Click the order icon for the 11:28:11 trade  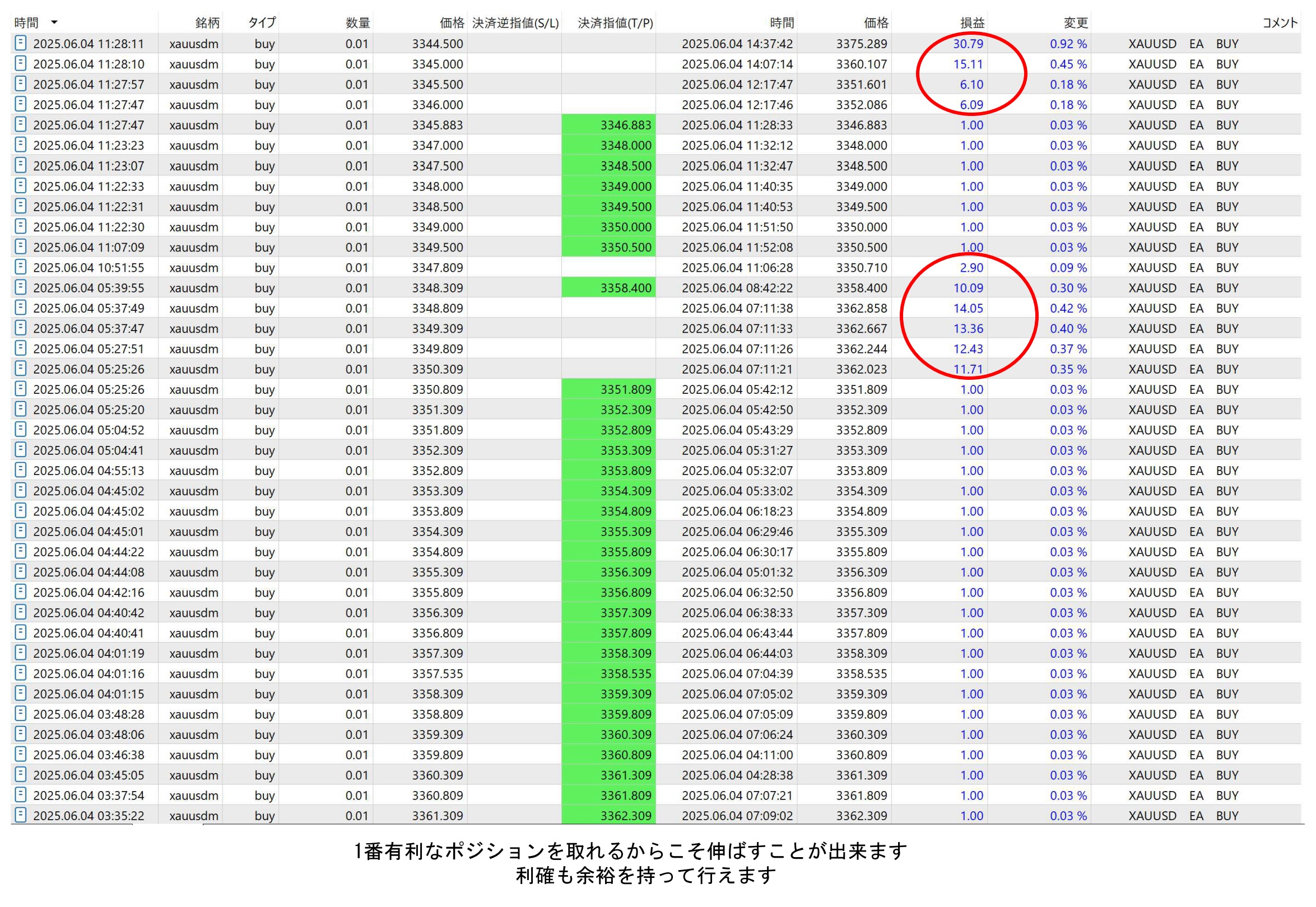21,43
